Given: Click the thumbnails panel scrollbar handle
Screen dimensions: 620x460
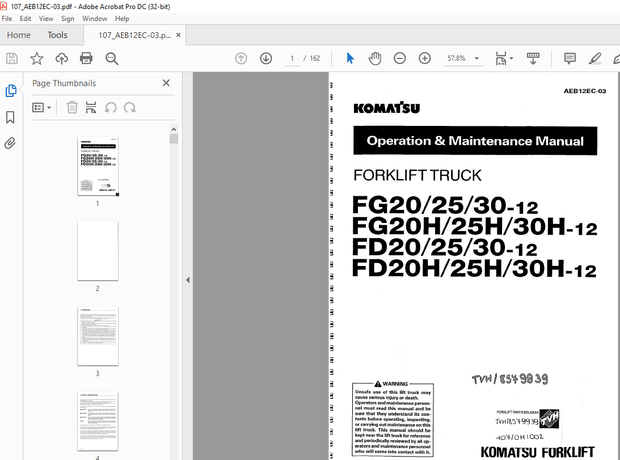Looking at the screenshot, I should (x=174, y=139).
